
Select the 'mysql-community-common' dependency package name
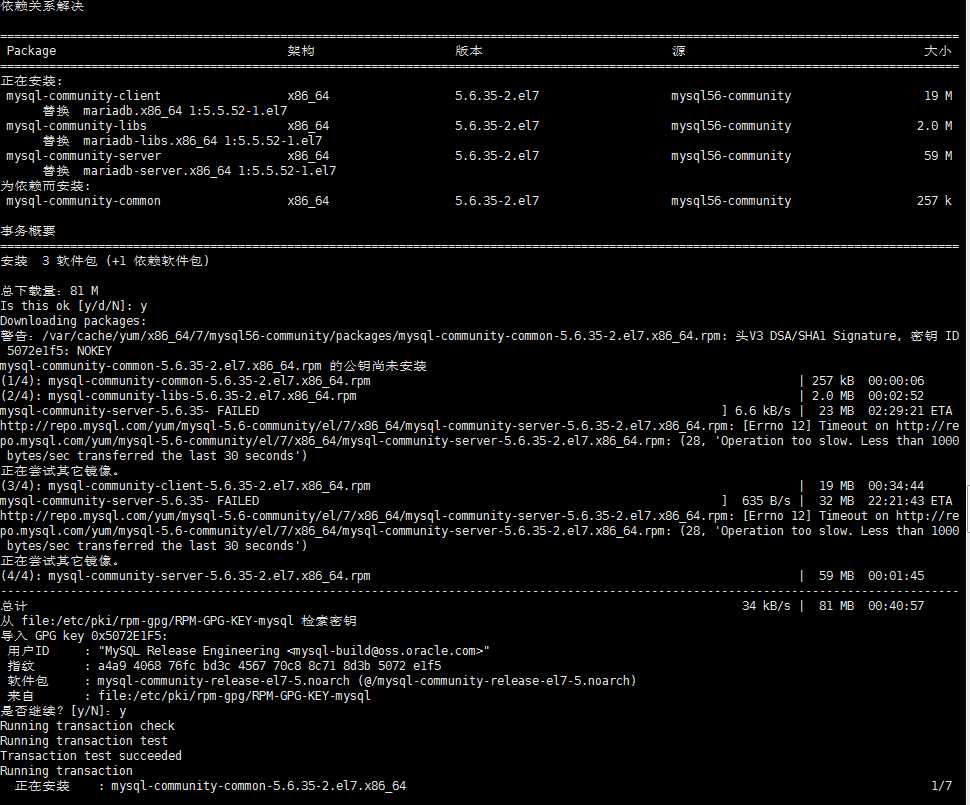point(84,200)
